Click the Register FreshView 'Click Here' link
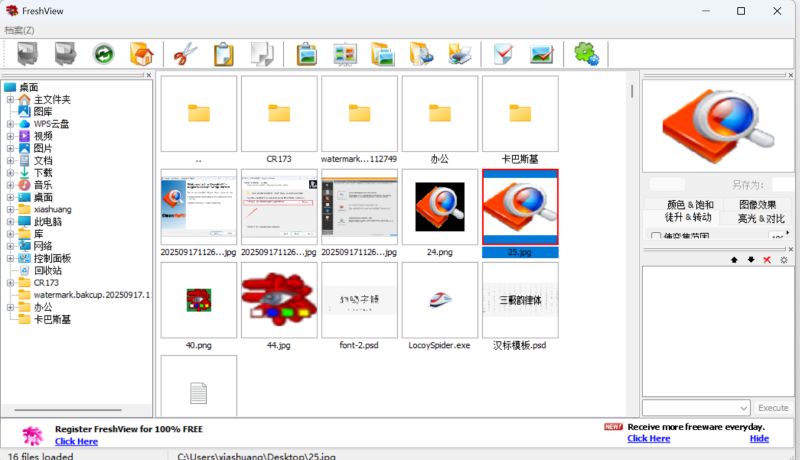The image size is (800, 460). coord(76,442)
